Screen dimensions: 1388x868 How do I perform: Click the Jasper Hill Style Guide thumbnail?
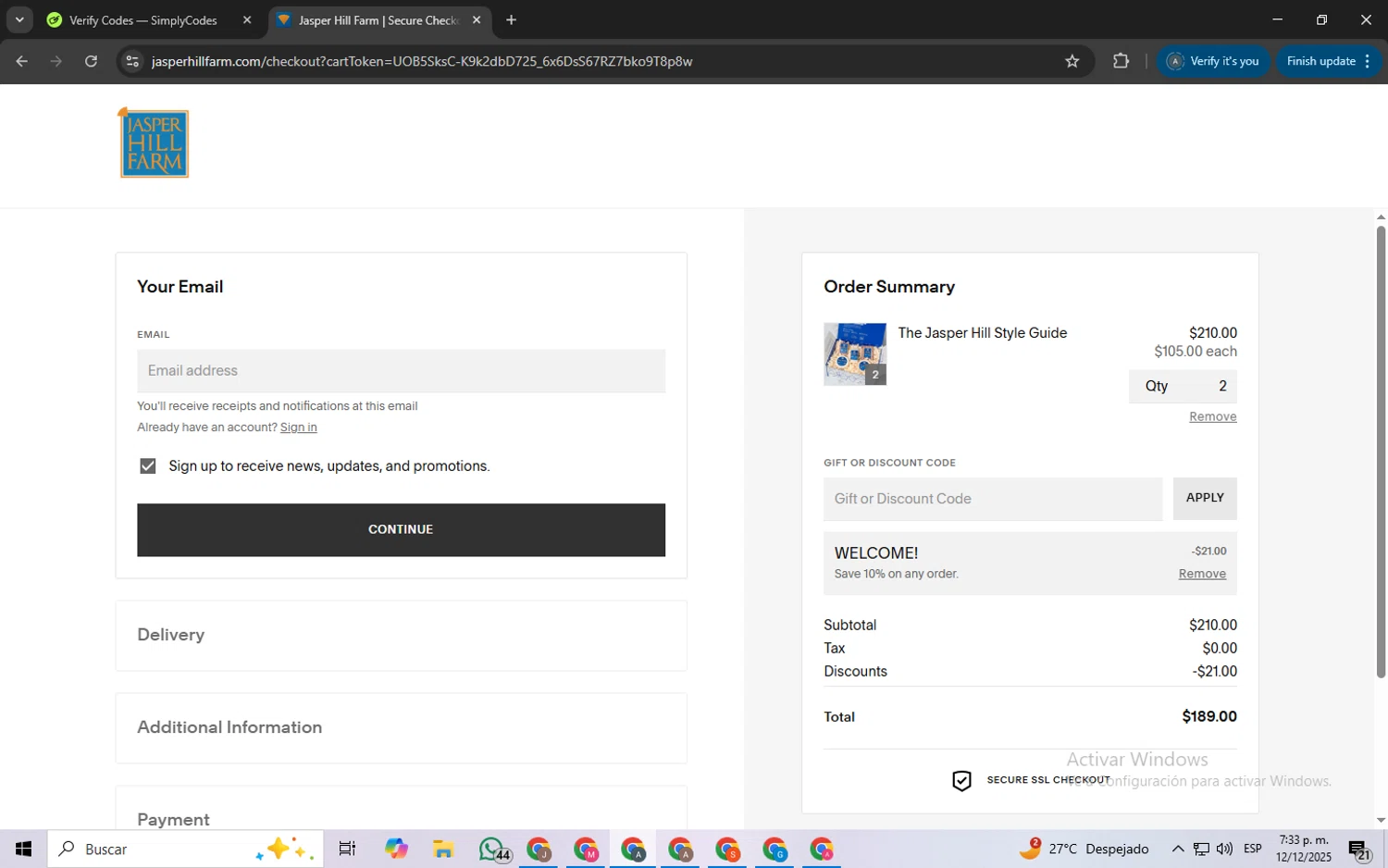855,353
